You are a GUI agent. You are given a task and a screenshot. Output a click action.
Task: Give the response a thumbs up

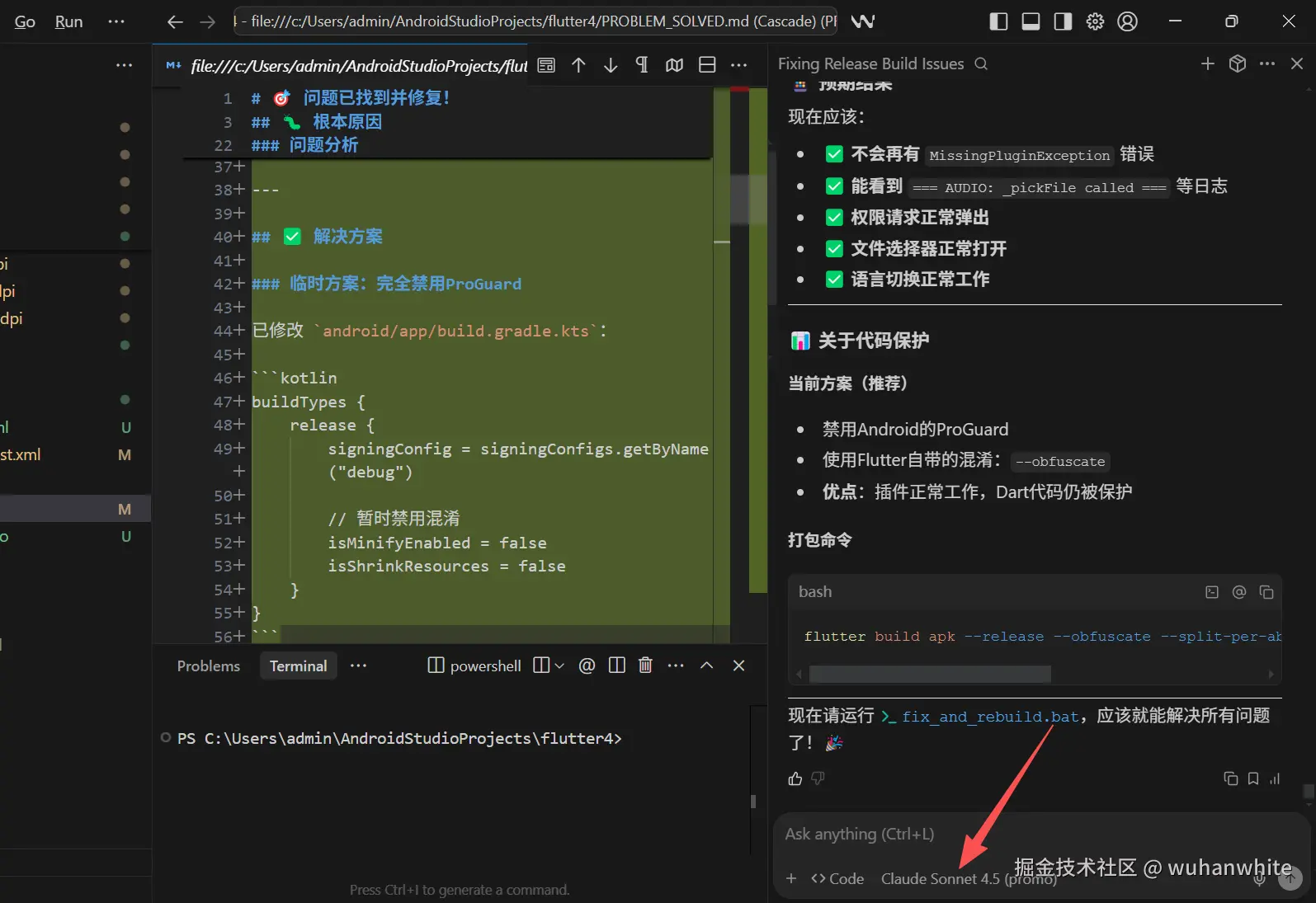pyautogui.click(x=795, y=778)
